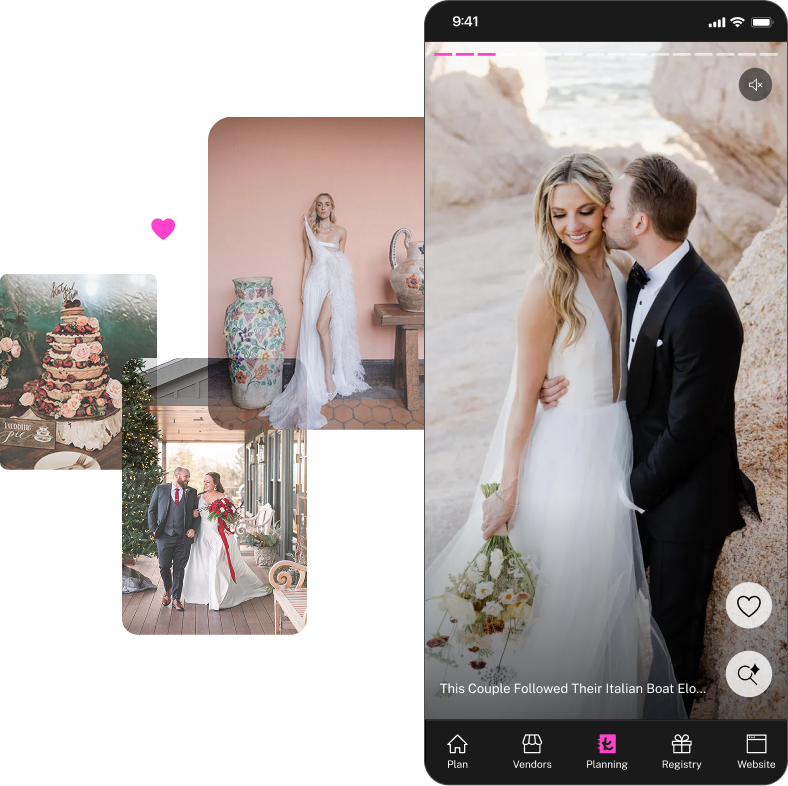The image size is (788, 786).
Task: Tap the Wi-Fi status icon
Action: tap(737, 22)
